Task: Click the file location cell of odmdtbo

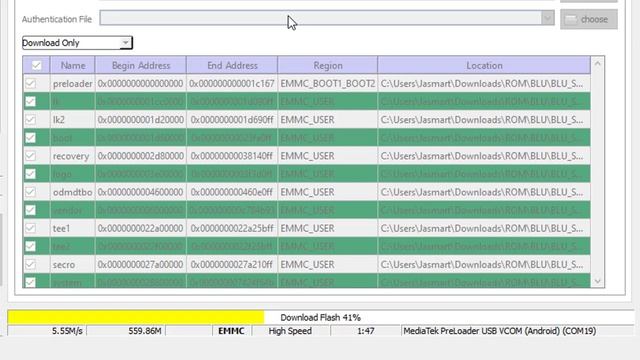Action: tap(484, 192)
